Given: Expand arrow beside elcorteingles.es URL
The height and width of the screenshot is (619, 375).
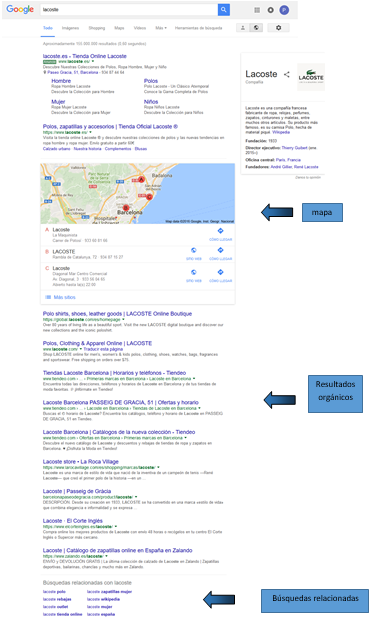Looking at the screenshot, I should [116, 527].
